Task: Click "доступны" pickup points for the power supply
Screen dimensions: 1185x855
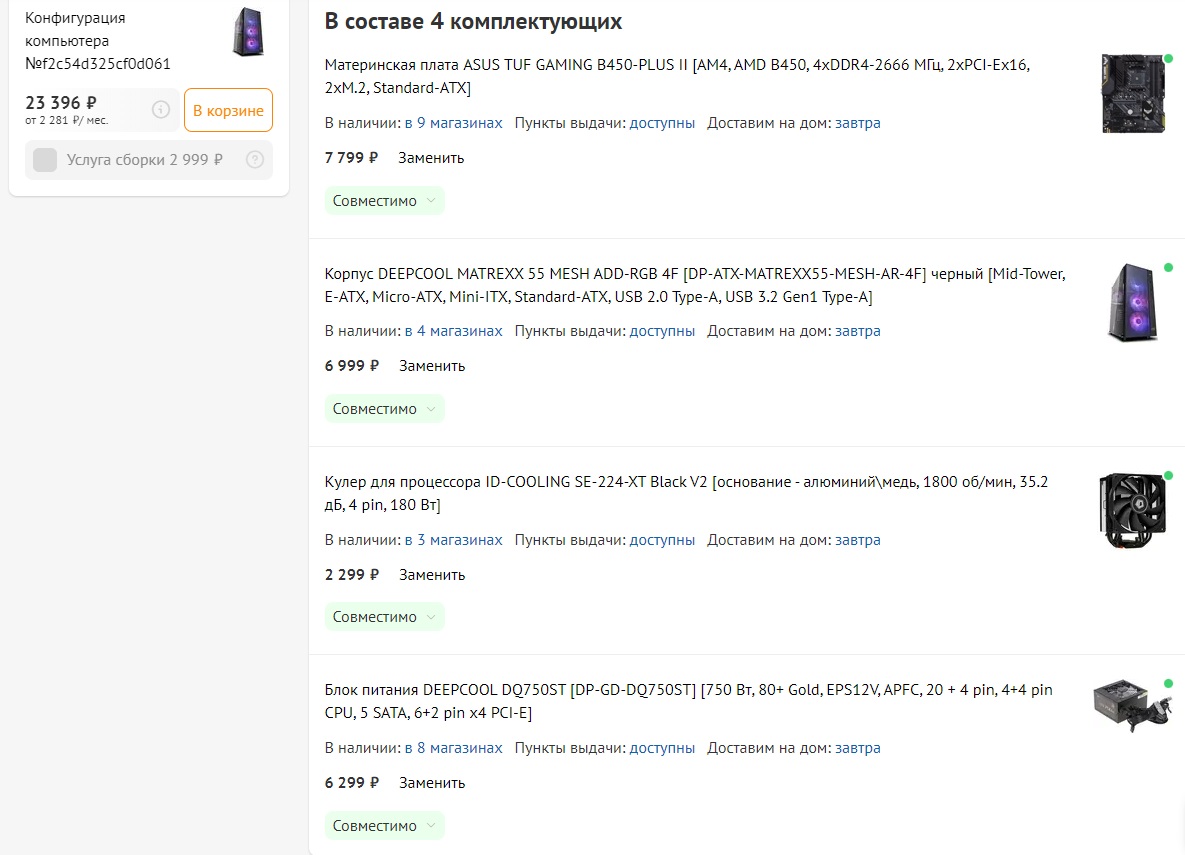Action: pyautogui.click(x=662, y=748)
